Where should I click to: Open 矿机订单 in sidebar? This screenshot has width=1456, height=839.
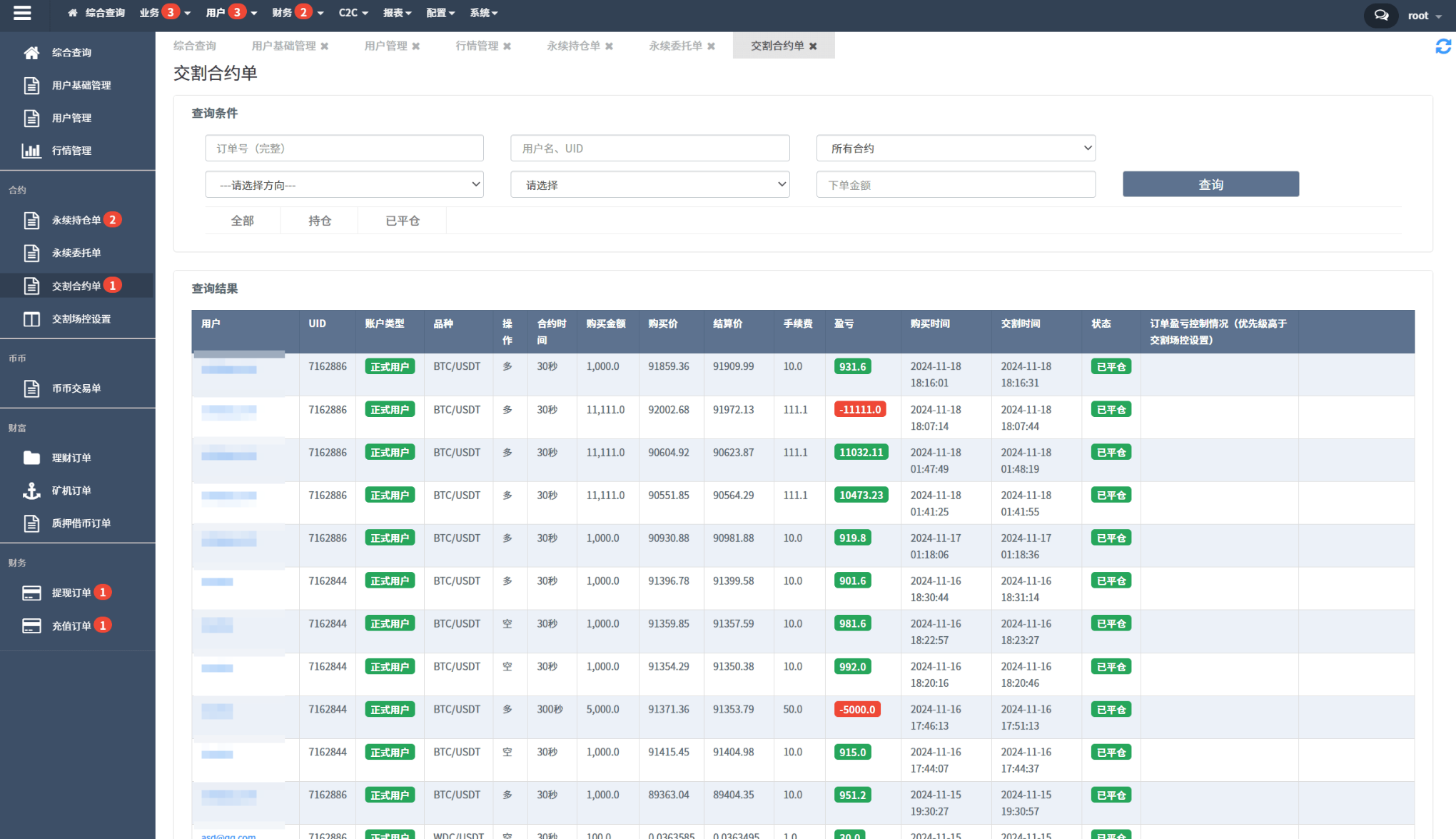click(71, 491)
